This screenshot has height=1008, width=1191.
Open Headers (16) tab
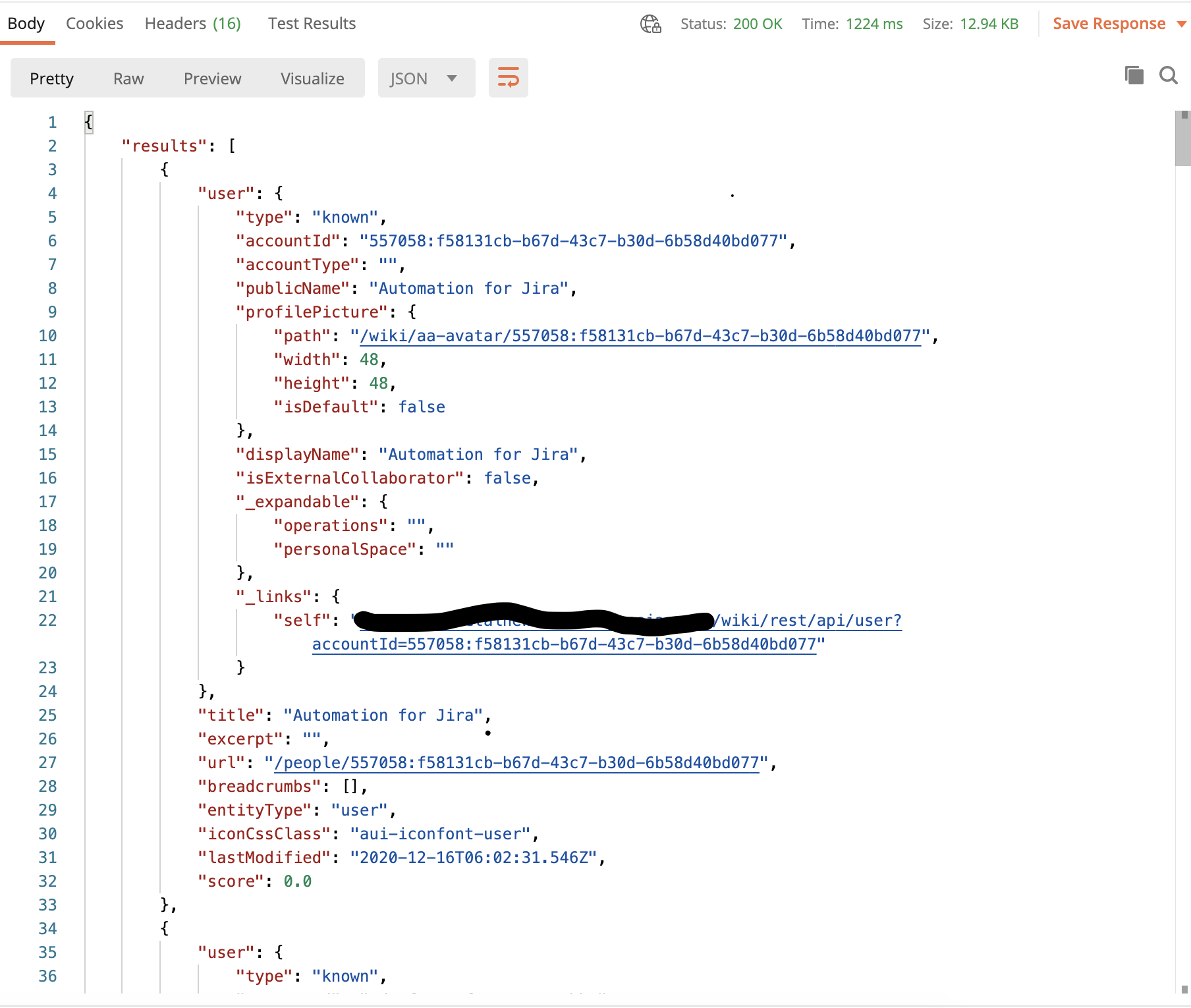(x=193, y=24)
